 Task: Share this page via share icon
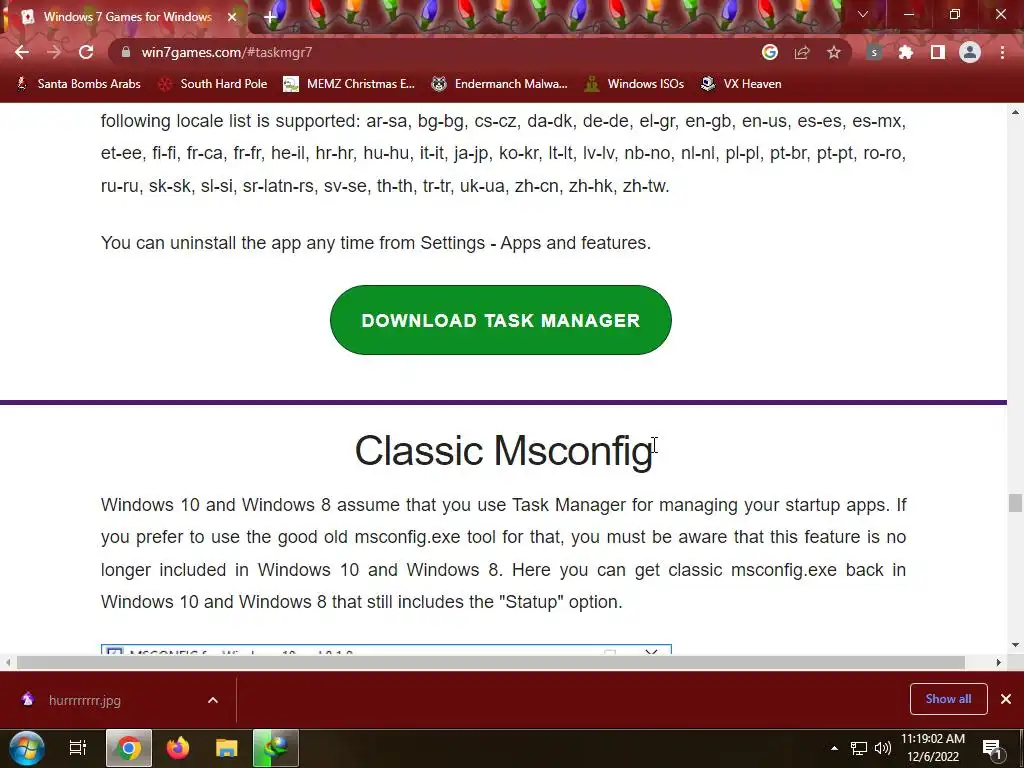click(x=802, y=52)
